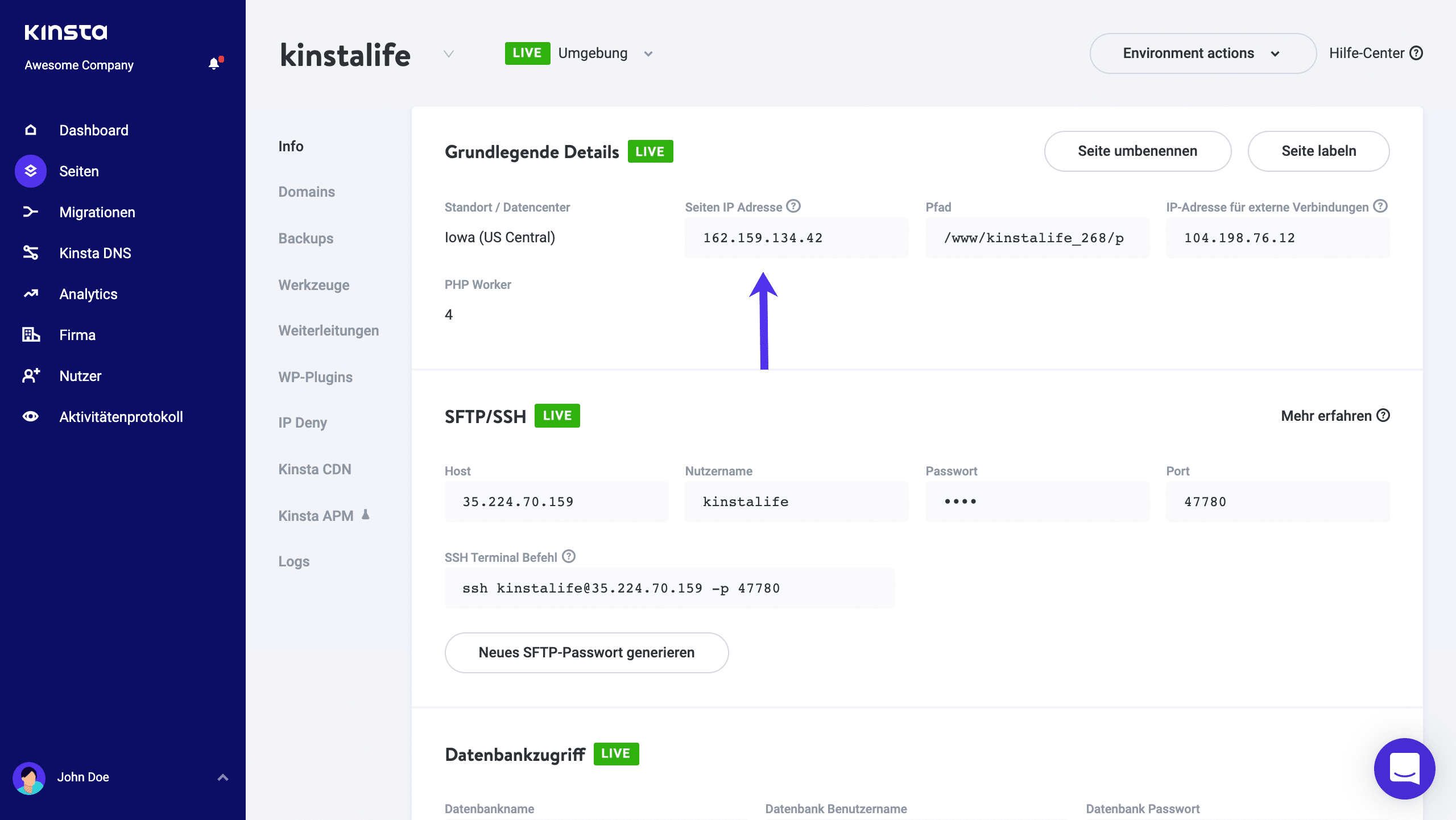Image resolution: width=1456 pixels, height=820 pixels.
Task: Click the Kinsta DNS icon
Action: [31, 253]
